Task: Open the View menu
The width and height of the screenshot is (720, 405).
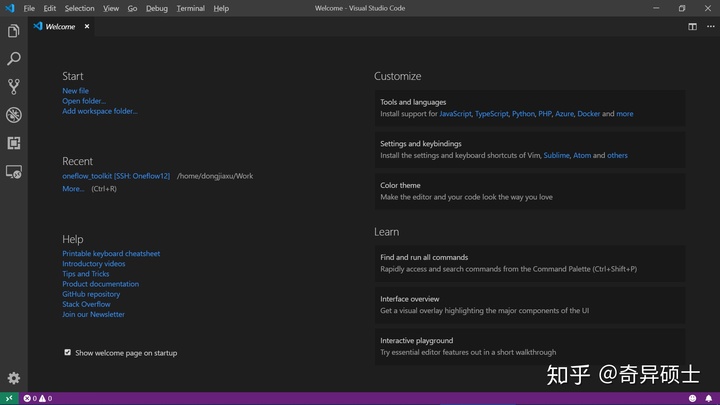Action: tap(111, 8)
